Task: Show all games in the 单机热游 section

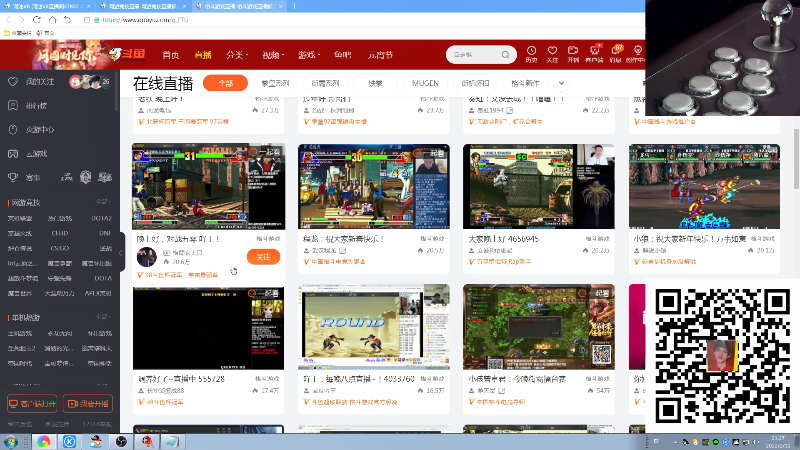Action: coord(103,317)
